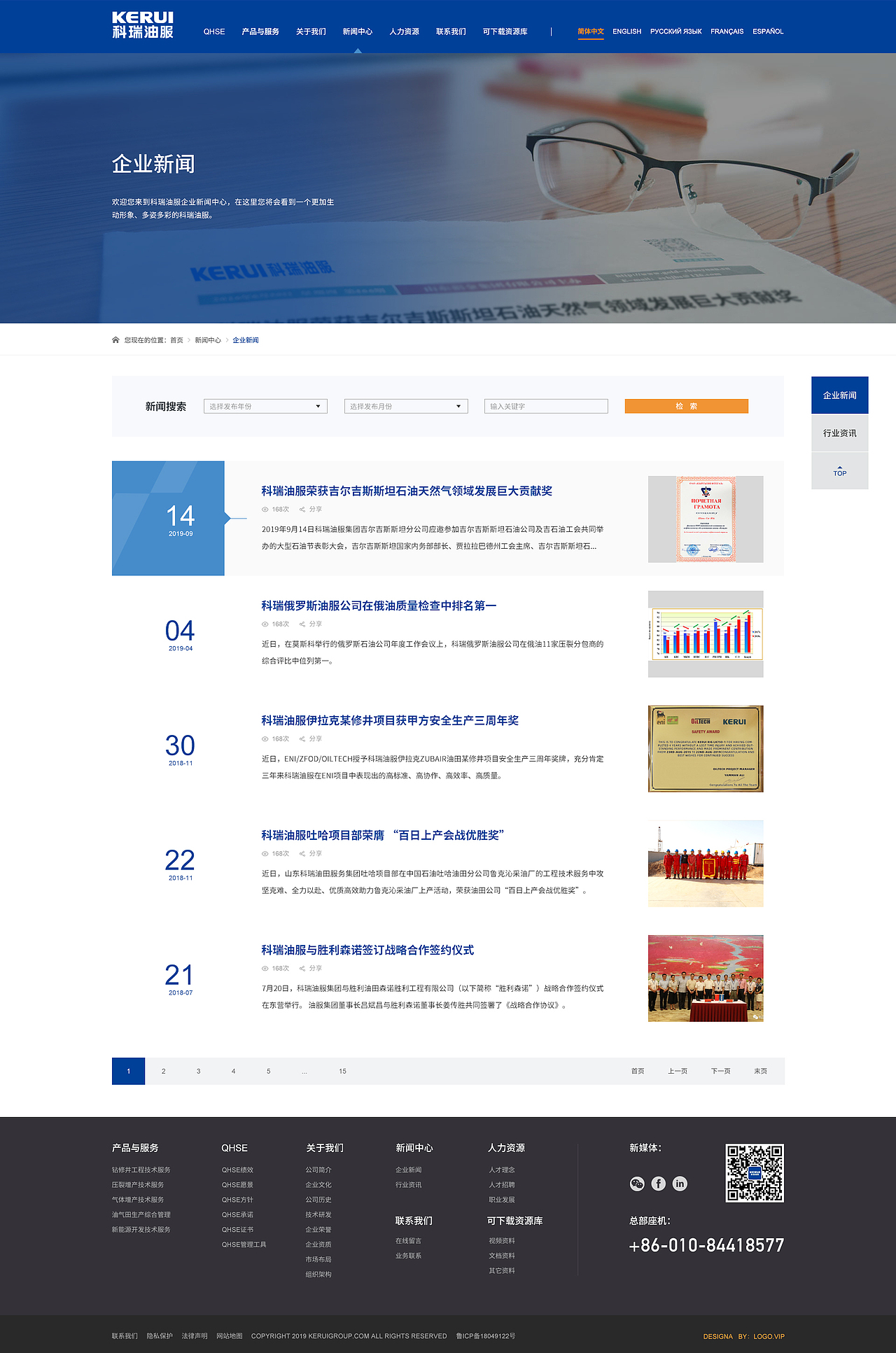This screenshot has width=896, height=1353.
Task: Open the 人力资源 top menu
Action: (x=405, y=31)
